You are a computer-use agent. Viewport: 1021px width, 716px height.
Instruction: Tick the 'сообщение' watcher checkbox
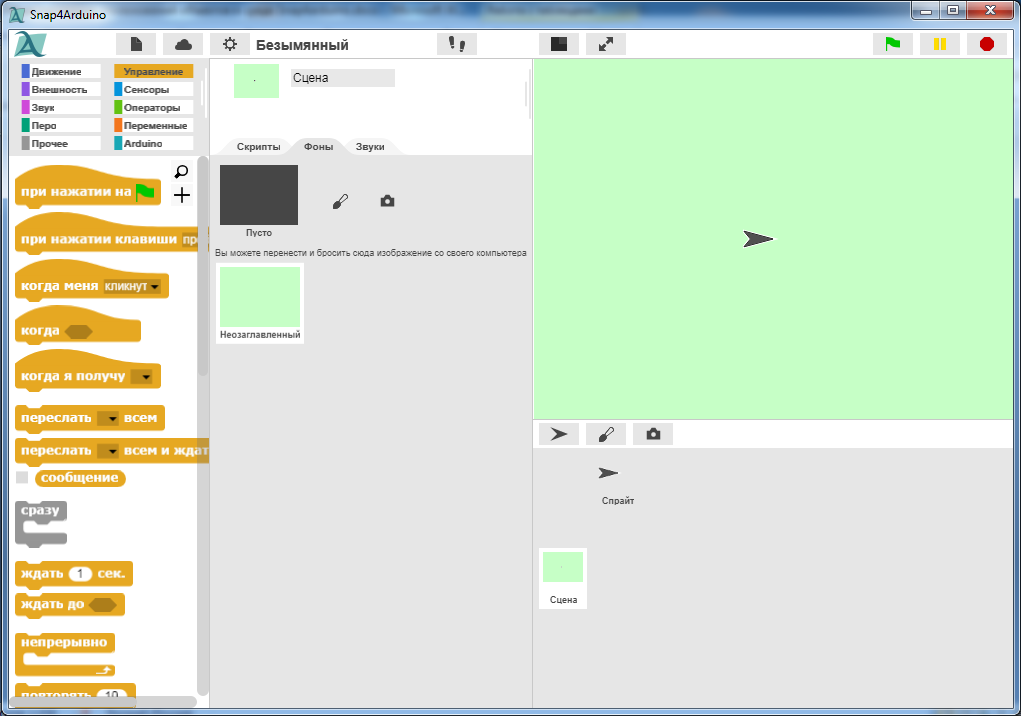(22, 478)
